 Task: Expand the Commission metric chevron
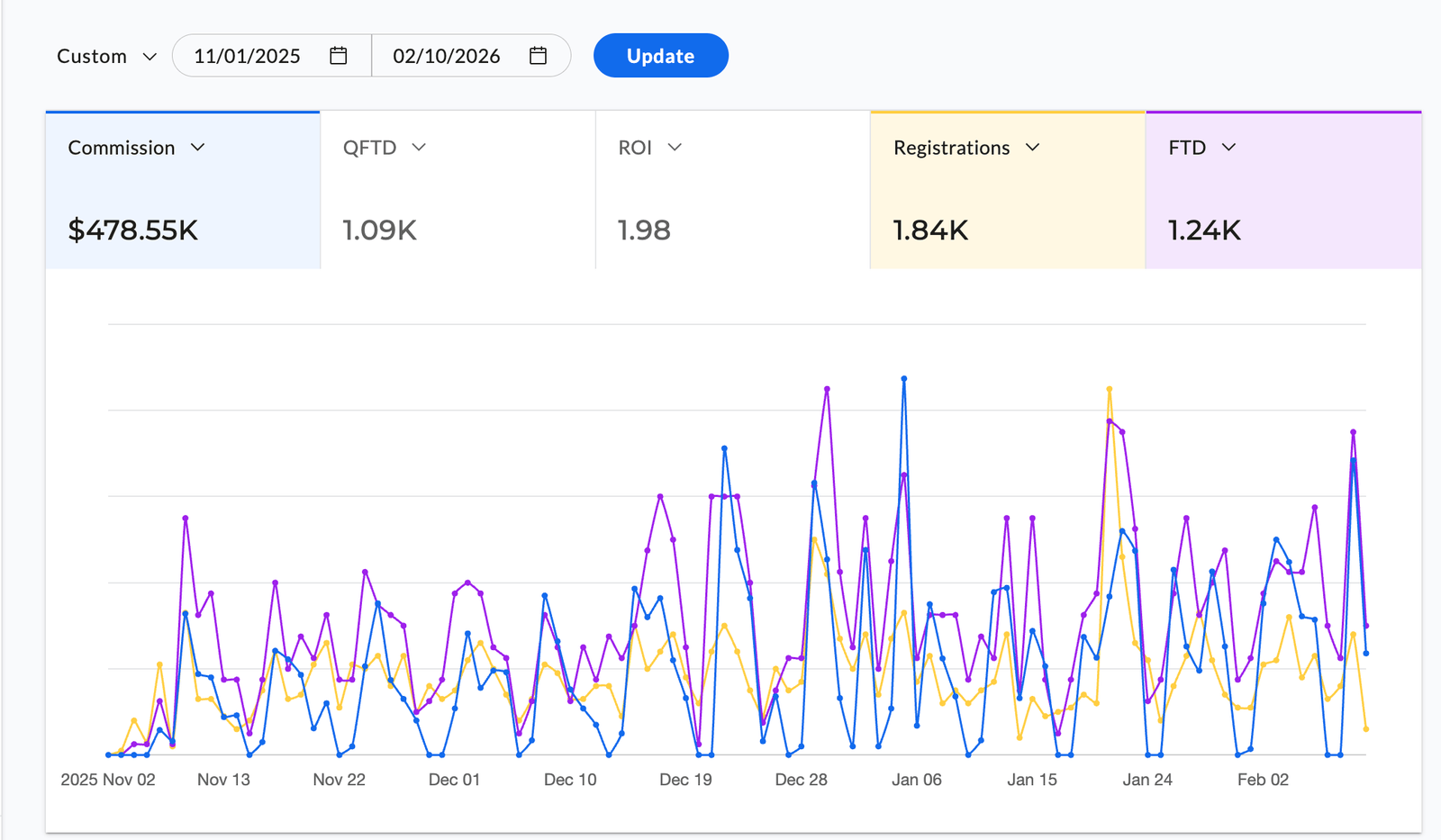pos(198,148)
